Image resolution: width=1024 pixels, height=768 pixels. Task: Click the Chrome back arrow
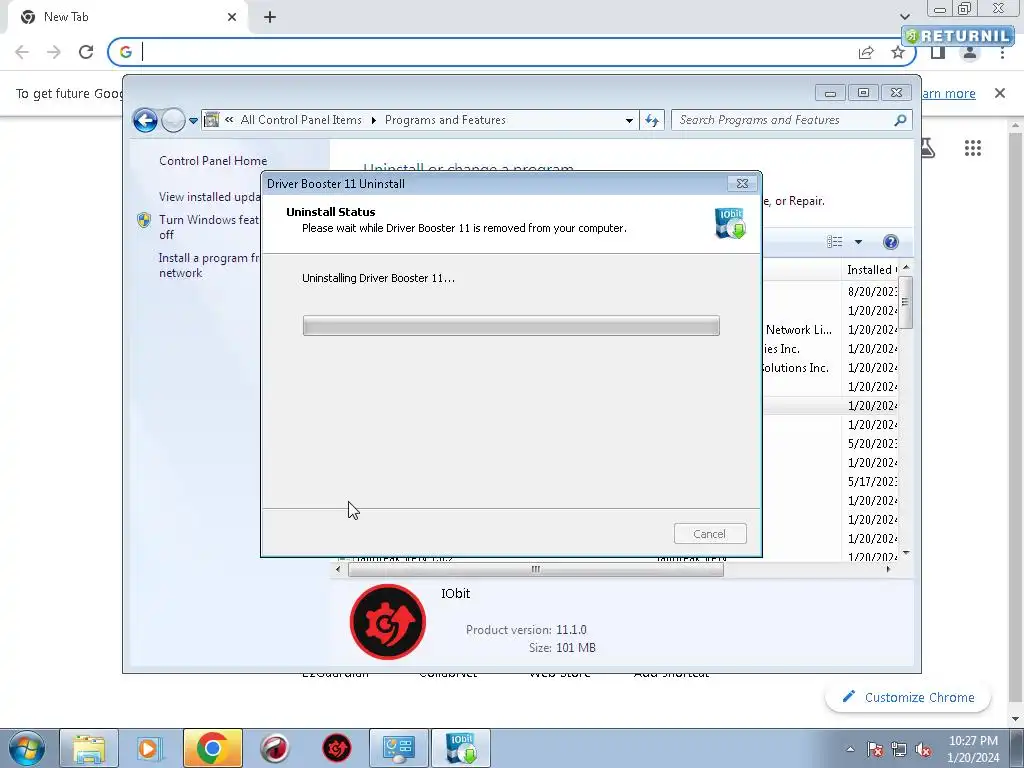tap(22, 52)
